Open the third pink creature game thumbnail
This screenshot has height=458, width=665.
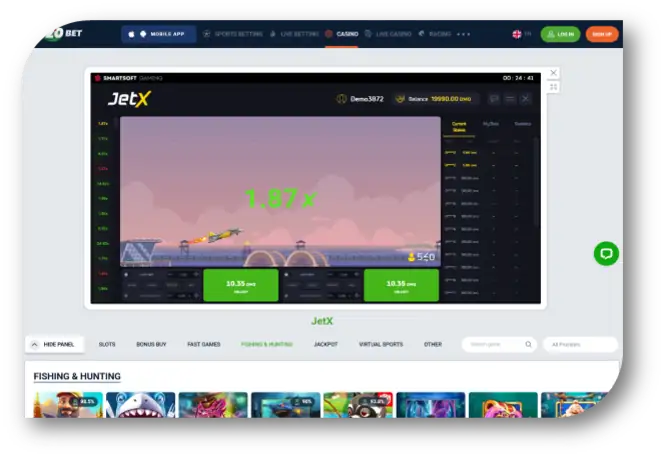[213, 405]
